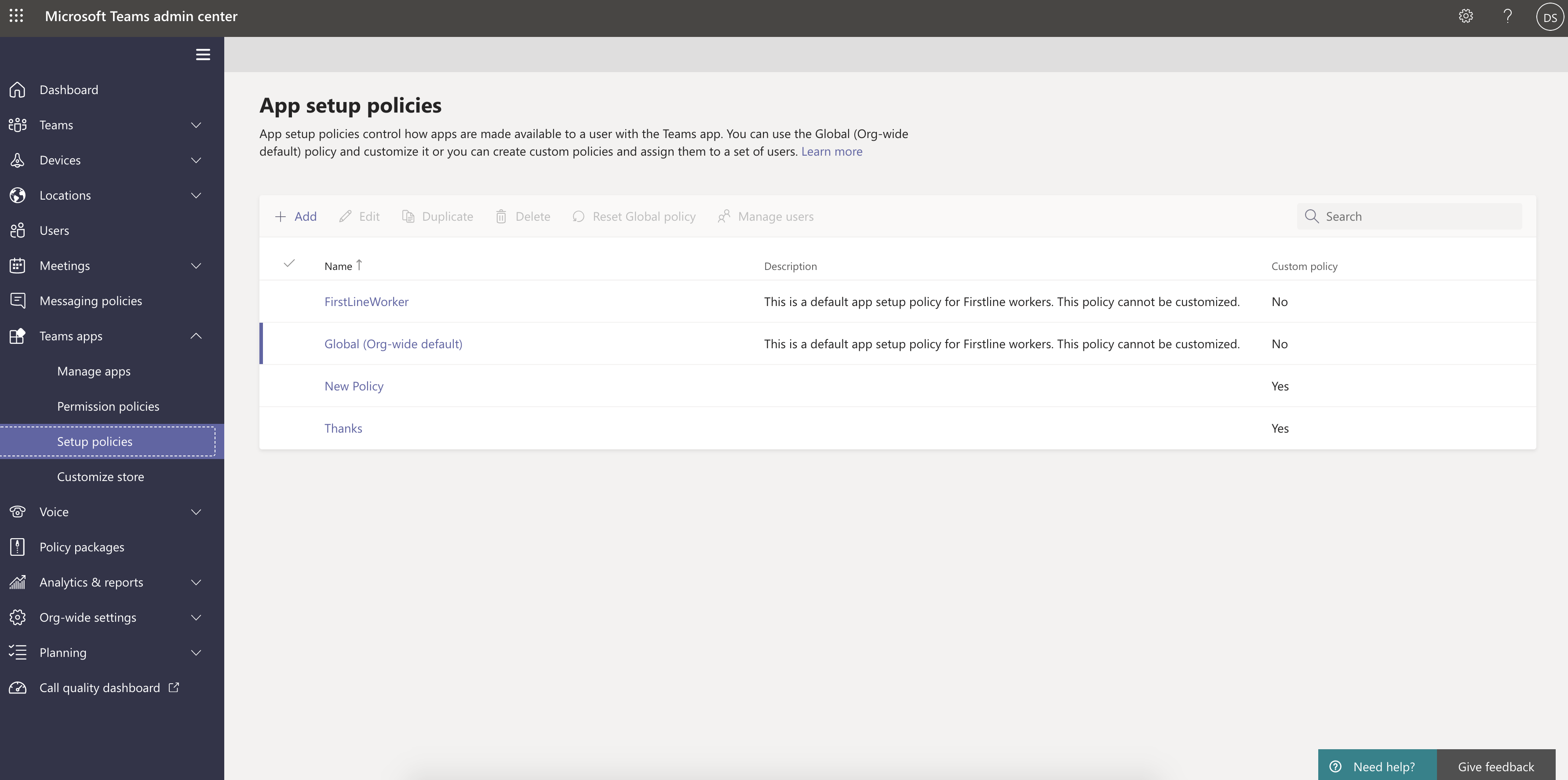Go to Customize store submenu item
Screen dimensions: 1568x780
[x=100, y=477]
